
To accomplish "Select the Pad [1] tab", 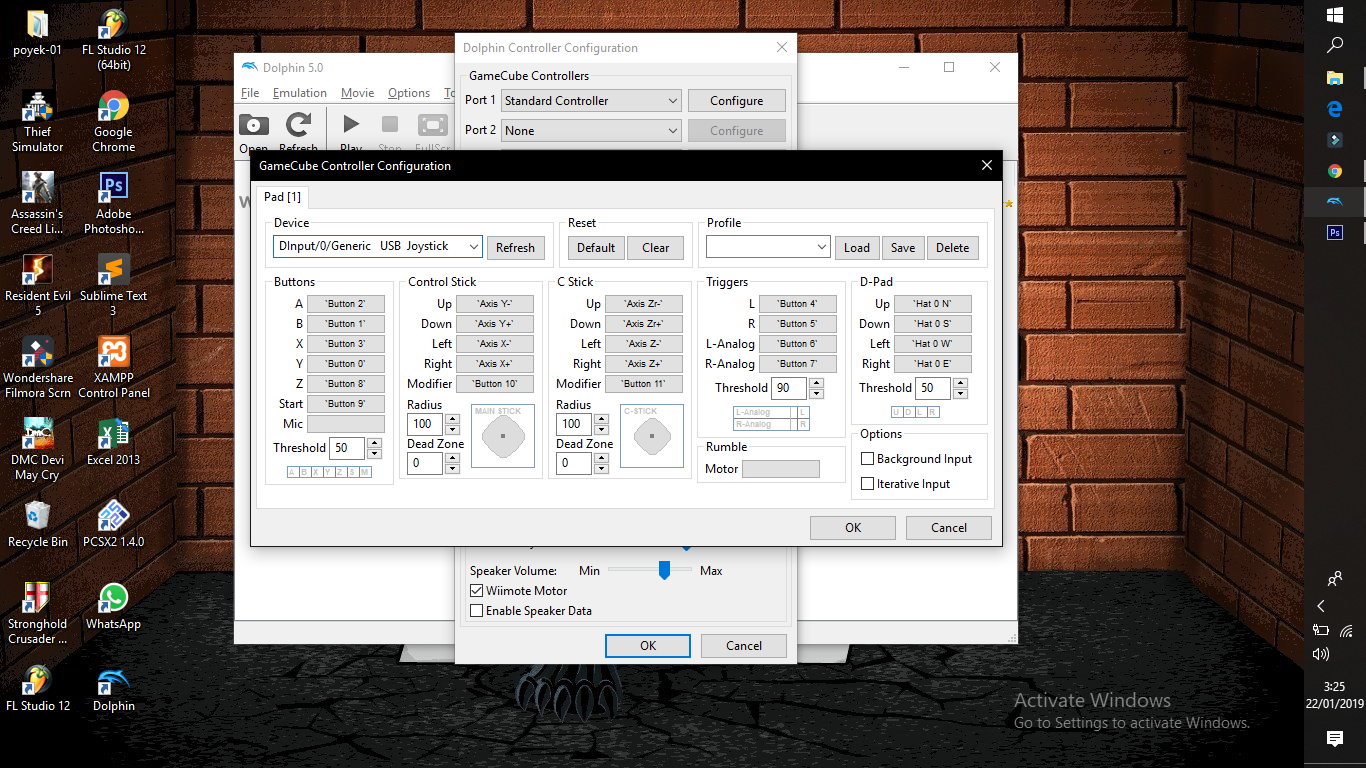I will point(282,197).
